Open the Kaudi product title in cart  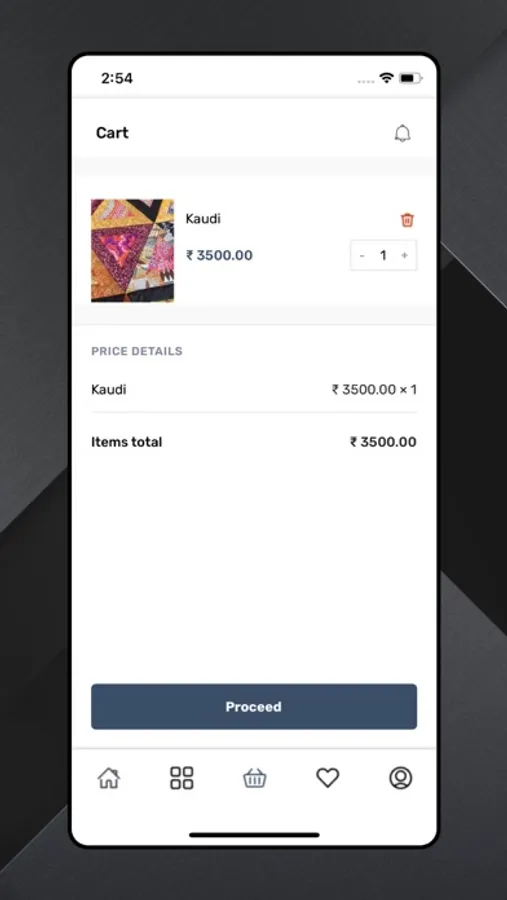[x=203, y=219]
